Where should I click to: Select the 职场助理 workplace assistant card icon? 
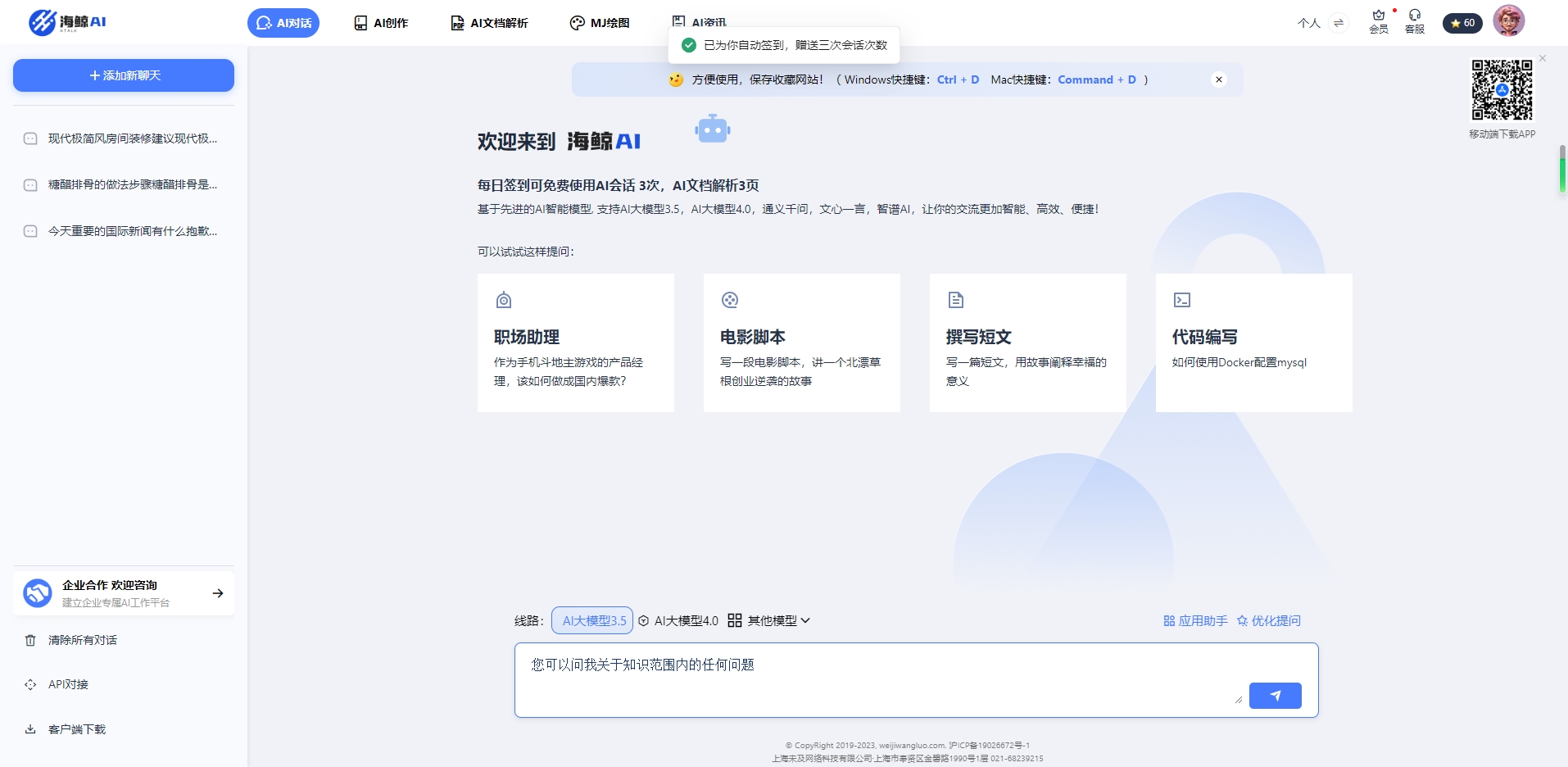point(503,300)
